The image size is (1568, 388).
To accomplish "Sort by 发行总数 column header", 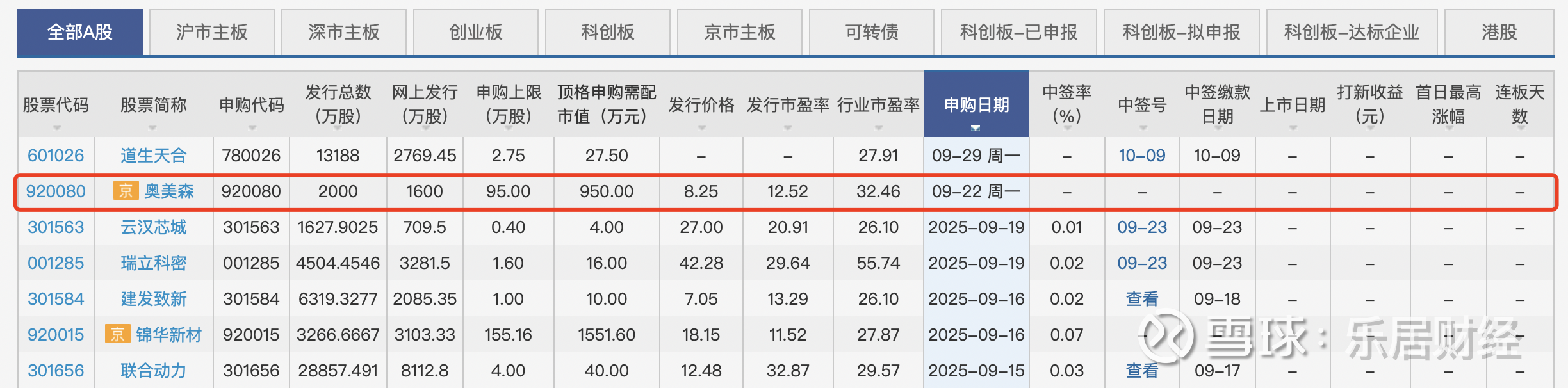I will tap(338, 104).
